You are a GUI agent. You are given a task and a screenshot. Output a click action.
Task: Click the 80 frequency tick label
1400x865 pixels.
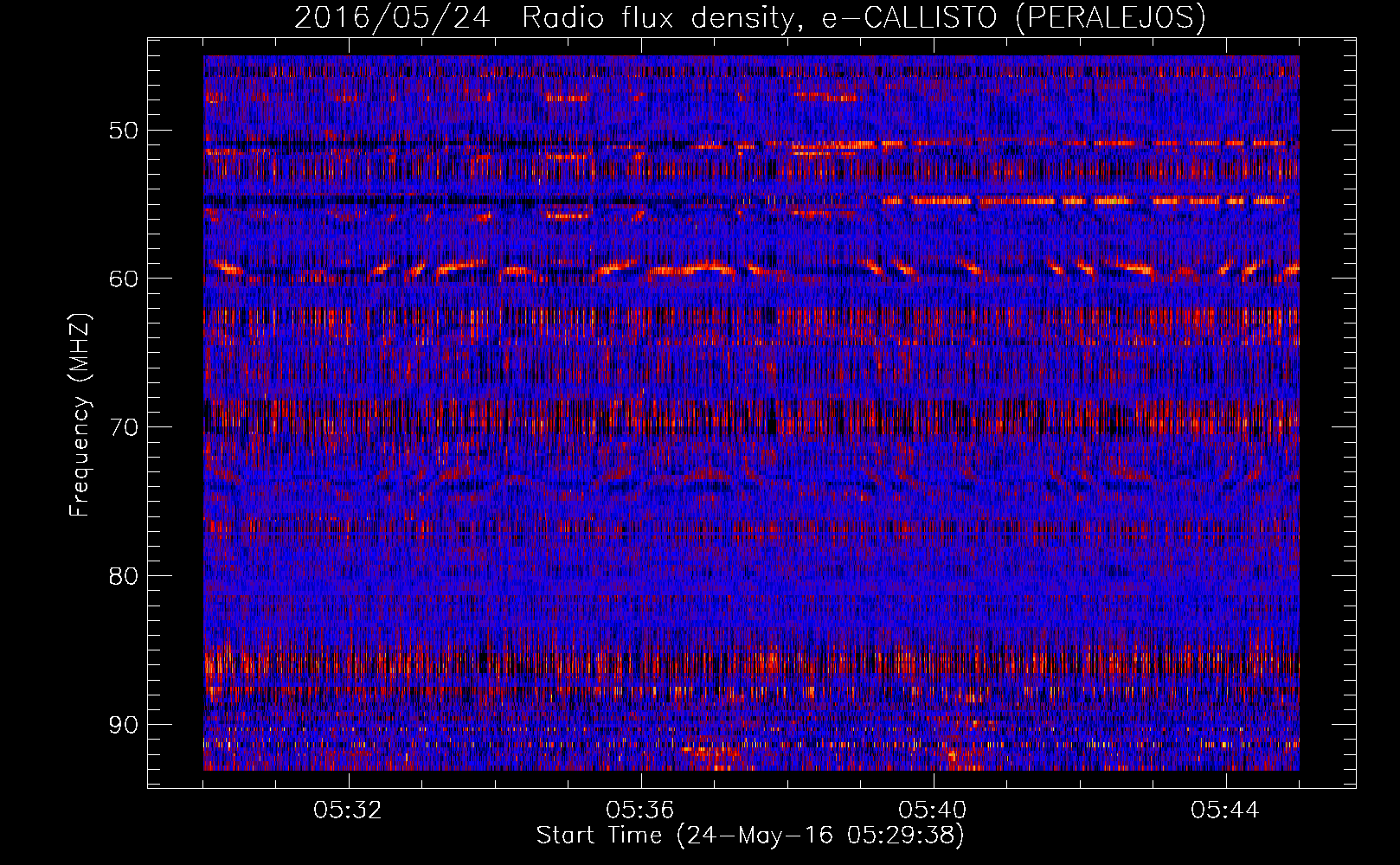coord(123,575)
